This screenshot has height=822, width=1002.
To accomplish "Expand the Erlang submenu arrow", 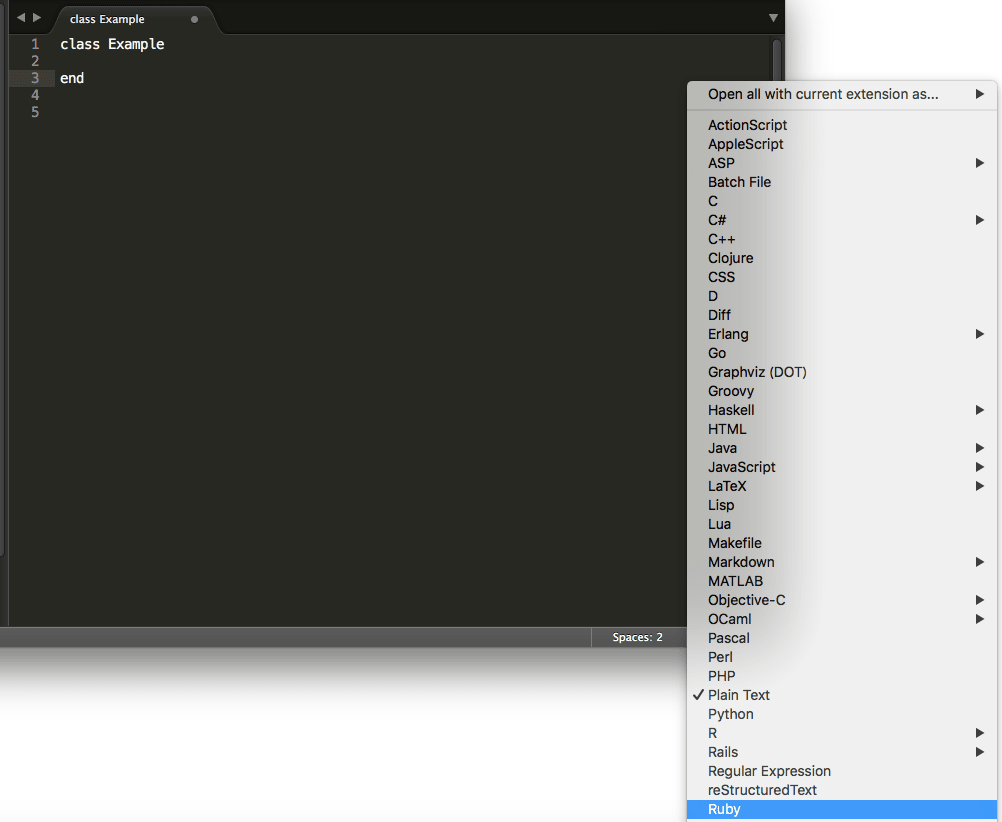I will pos(980,334).
